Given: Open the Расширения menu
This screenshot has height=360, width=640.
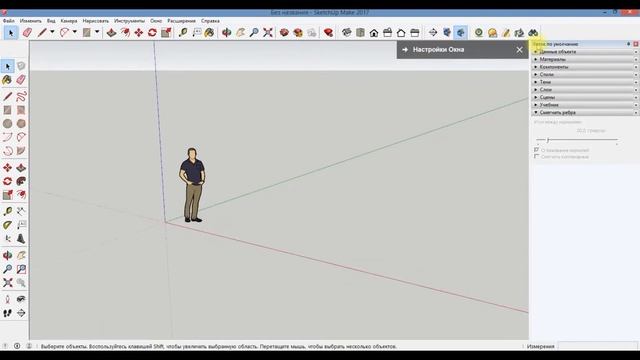Looking at the screenshot, I should coord(181,21).
